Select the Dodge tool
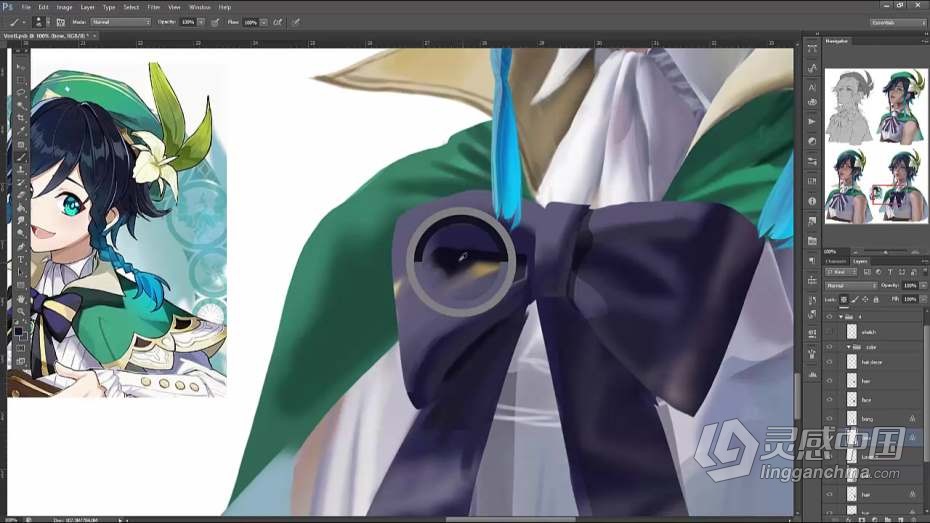Screen dimensions: 930x523 tap(21, 233)
